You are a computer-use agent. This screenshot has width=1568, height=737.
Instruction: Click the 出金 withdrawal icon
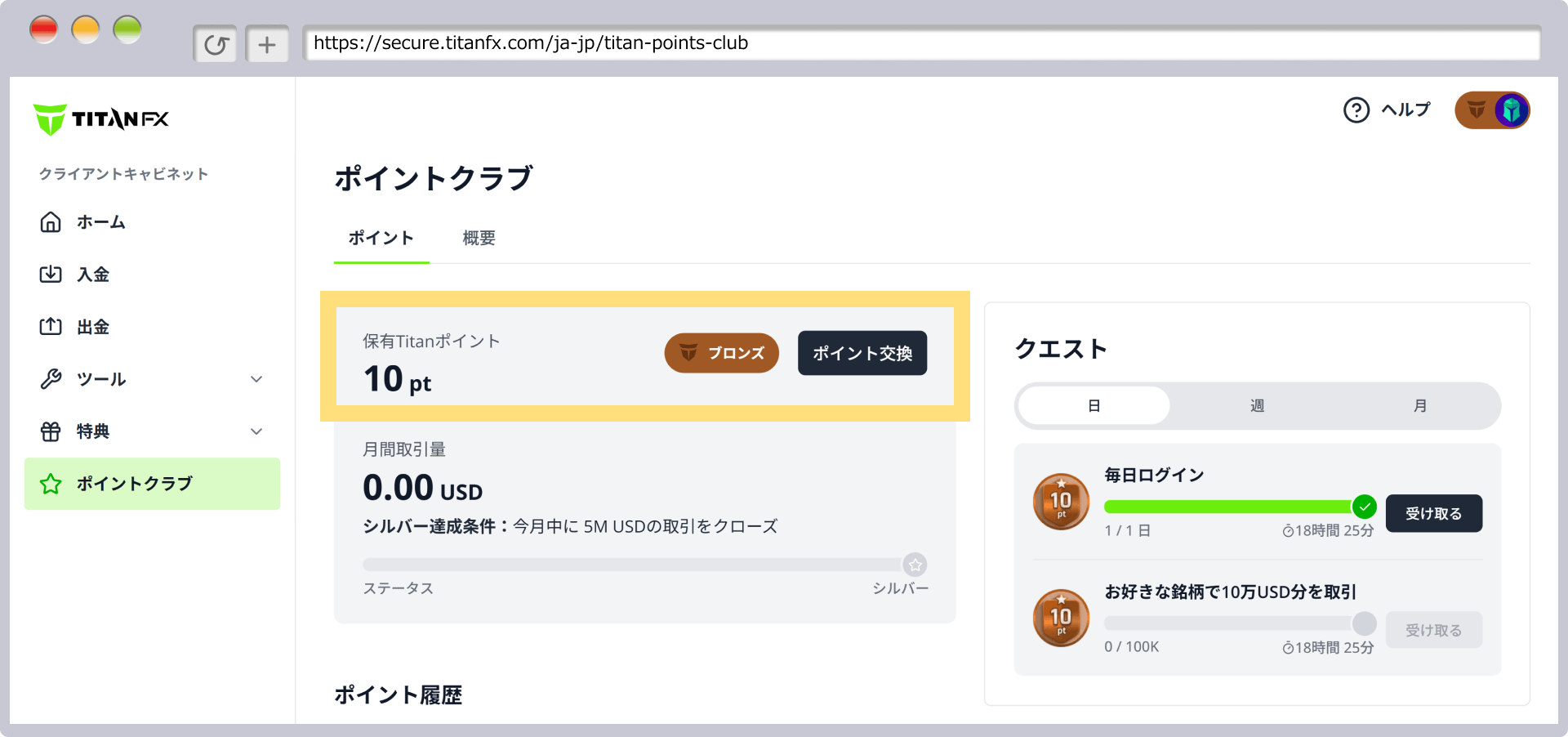pos(51,327)
